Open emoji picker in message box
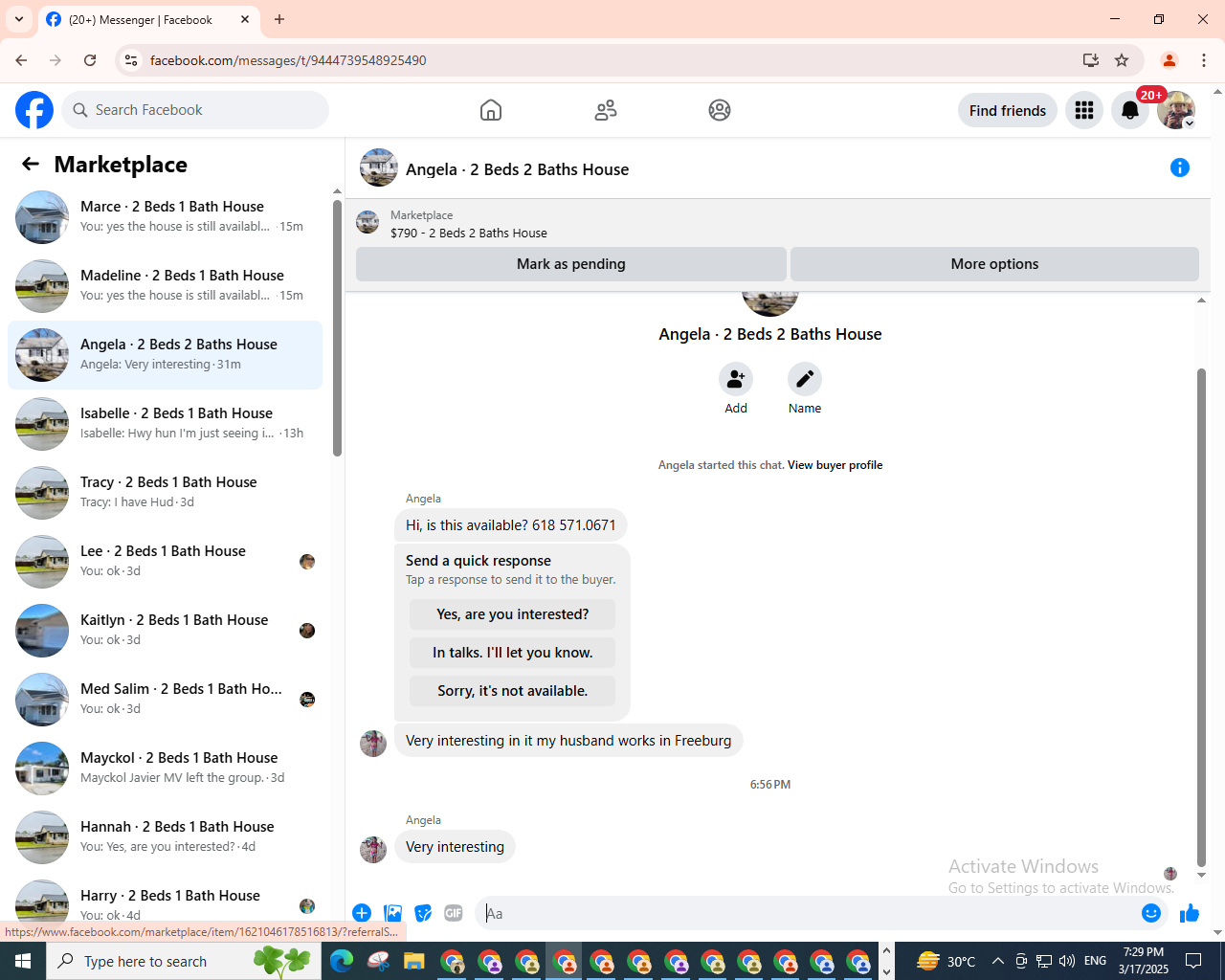 click(x=1151, y=913)
